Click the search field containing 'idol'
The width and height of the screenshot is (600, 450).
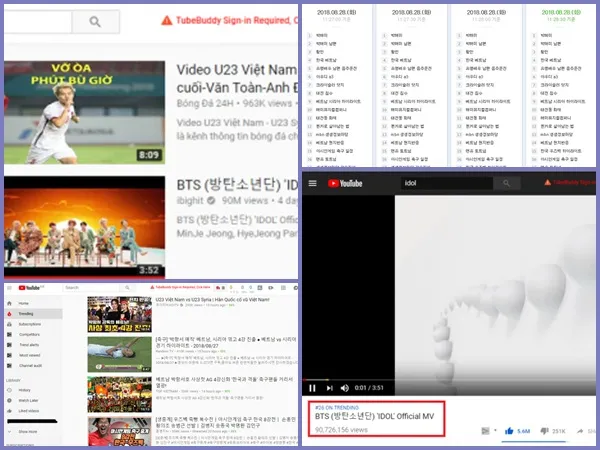[x=447, y=183]
